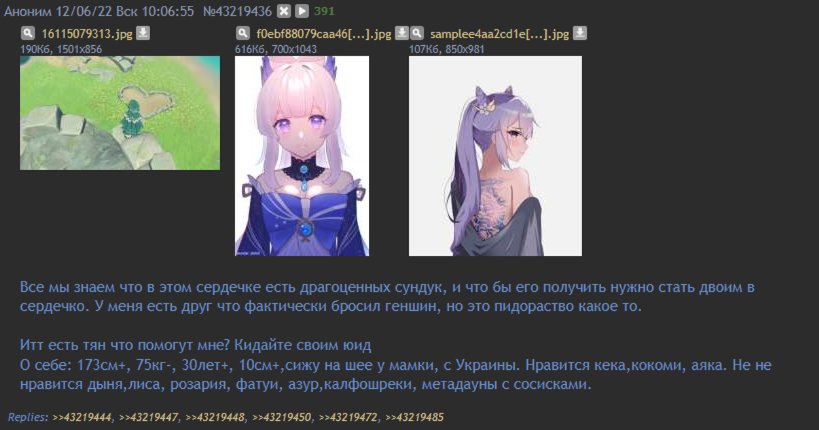Screen dimensions: 819x430
Task: Click the hide post X icon
Action: point(284,11)
